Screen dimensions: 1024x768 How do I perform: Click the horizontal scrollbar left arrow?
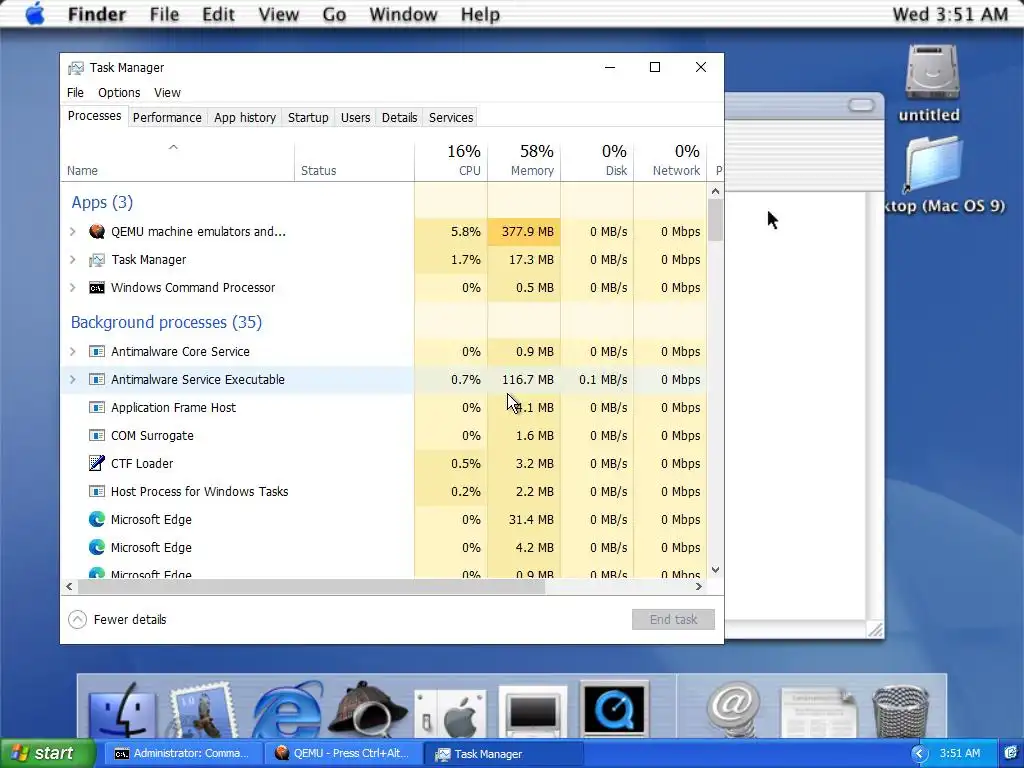click(x=69, y=586)
